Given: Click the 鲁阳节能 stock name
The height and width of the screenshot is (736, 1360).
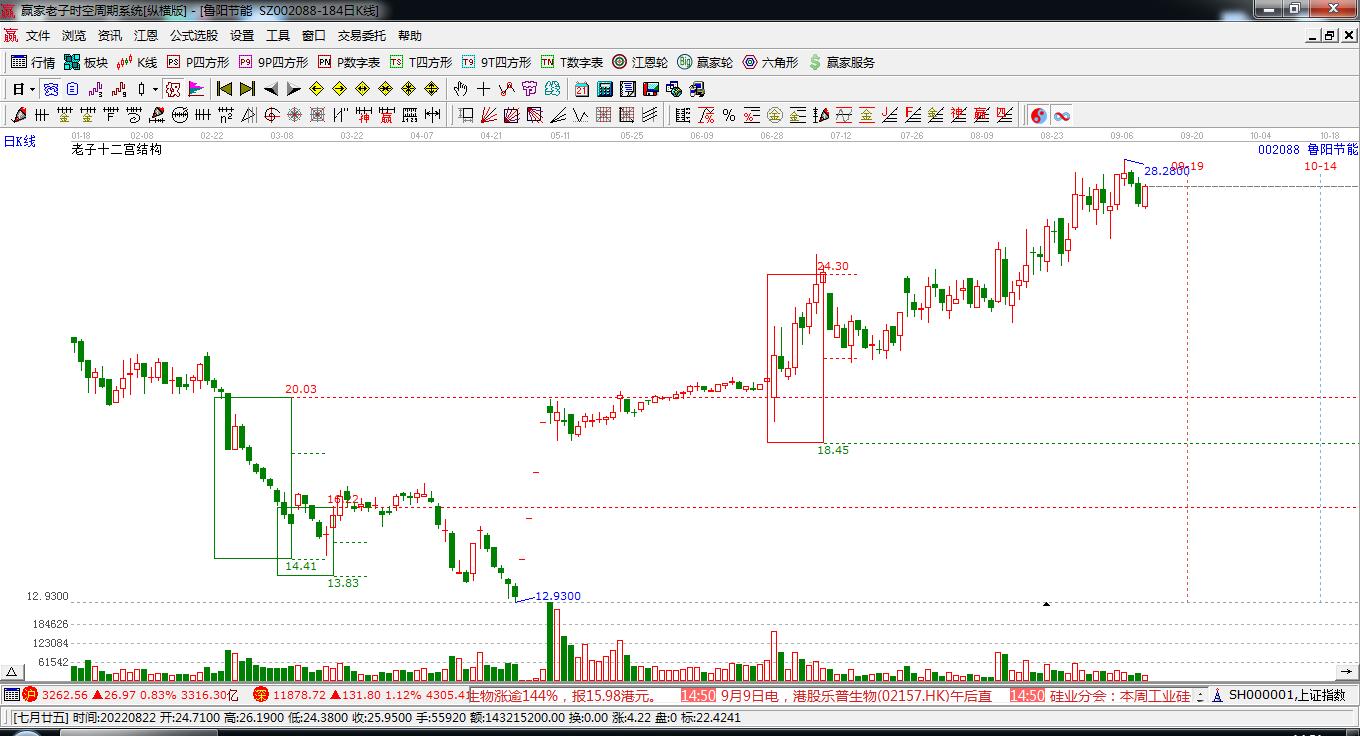Looking at the screenshot, I should click(x=1333, y=150).
